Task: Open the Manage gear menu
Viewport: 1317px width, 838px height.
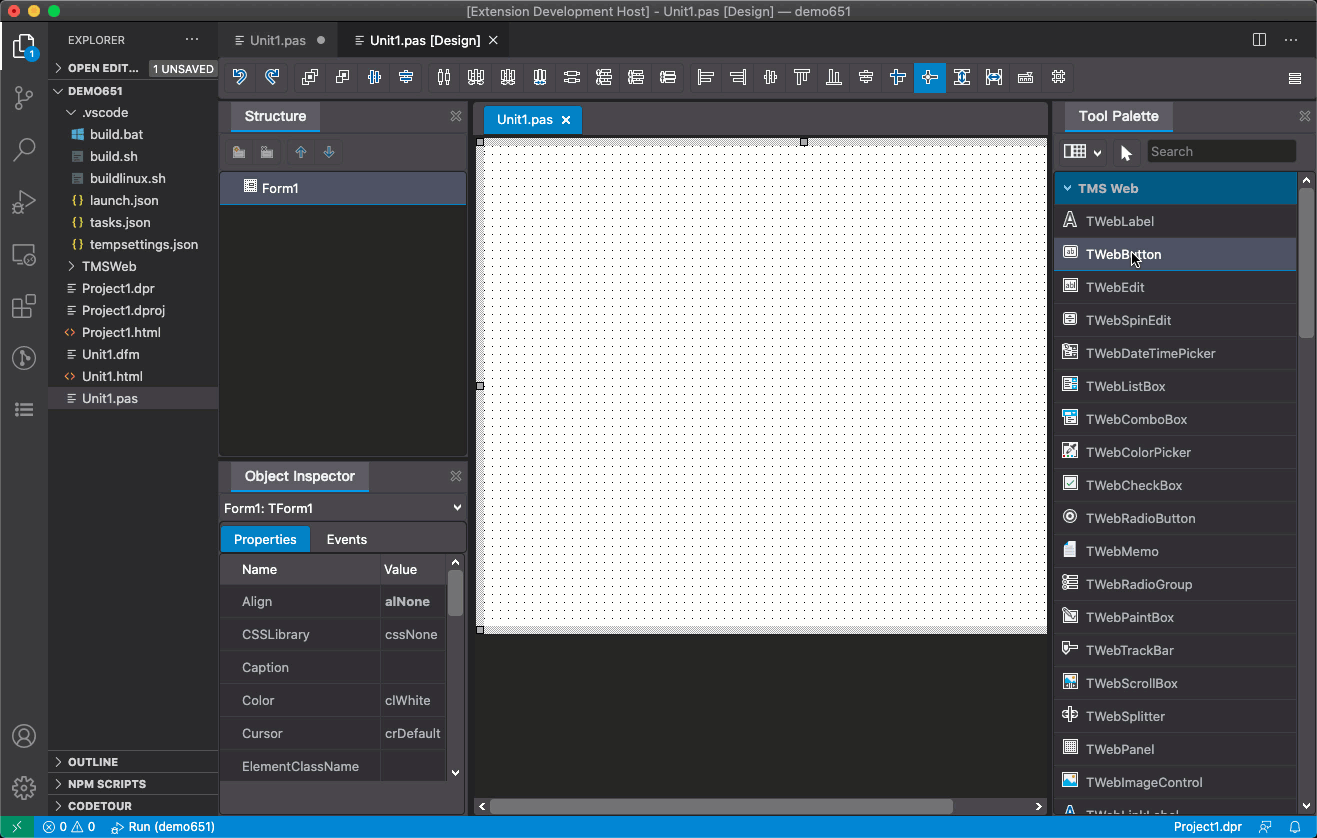Action: click(24, 787)
